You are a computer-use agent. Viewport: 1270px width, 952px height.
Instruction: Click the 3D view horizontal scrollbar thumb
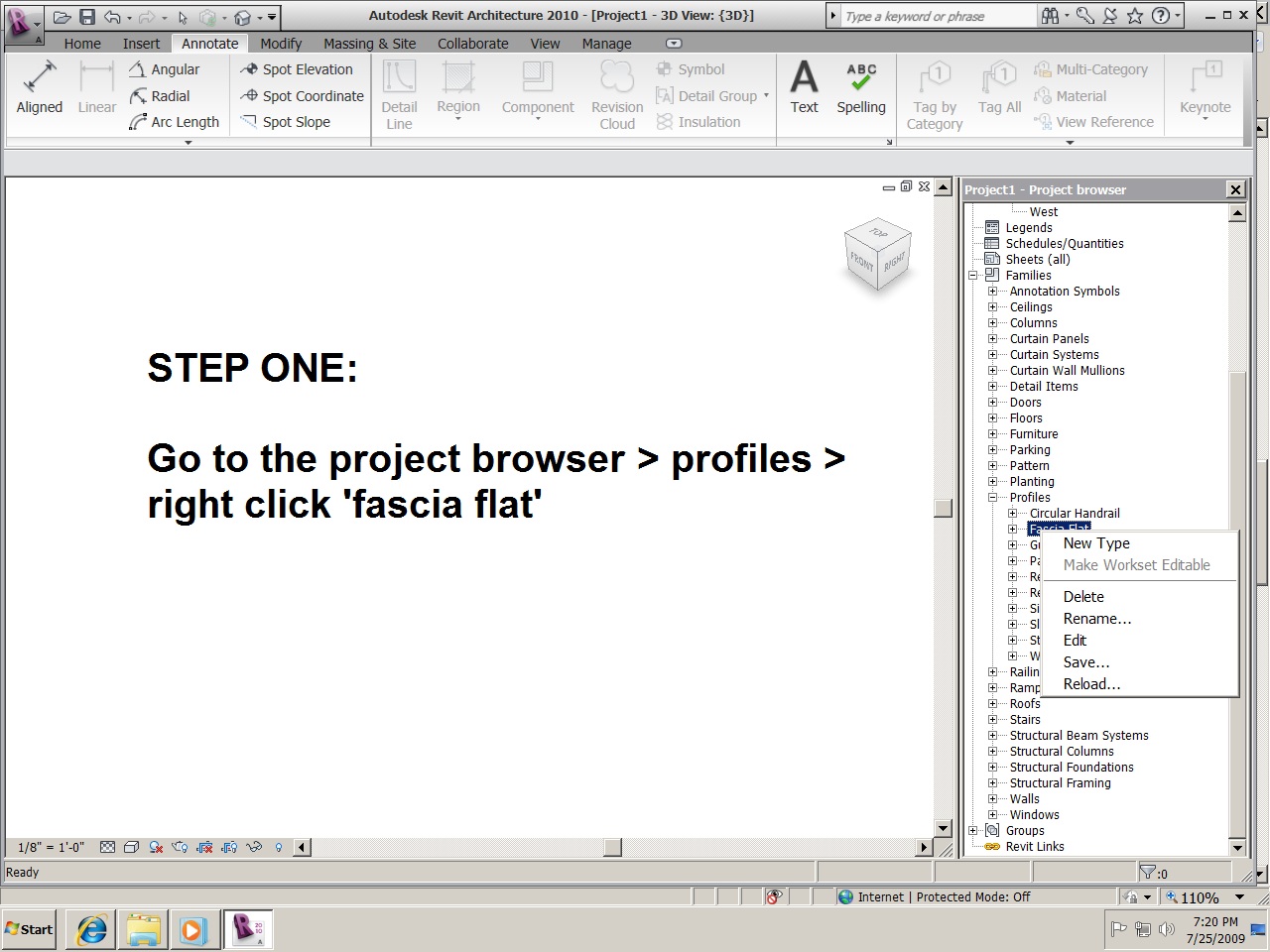coord(613,847)
